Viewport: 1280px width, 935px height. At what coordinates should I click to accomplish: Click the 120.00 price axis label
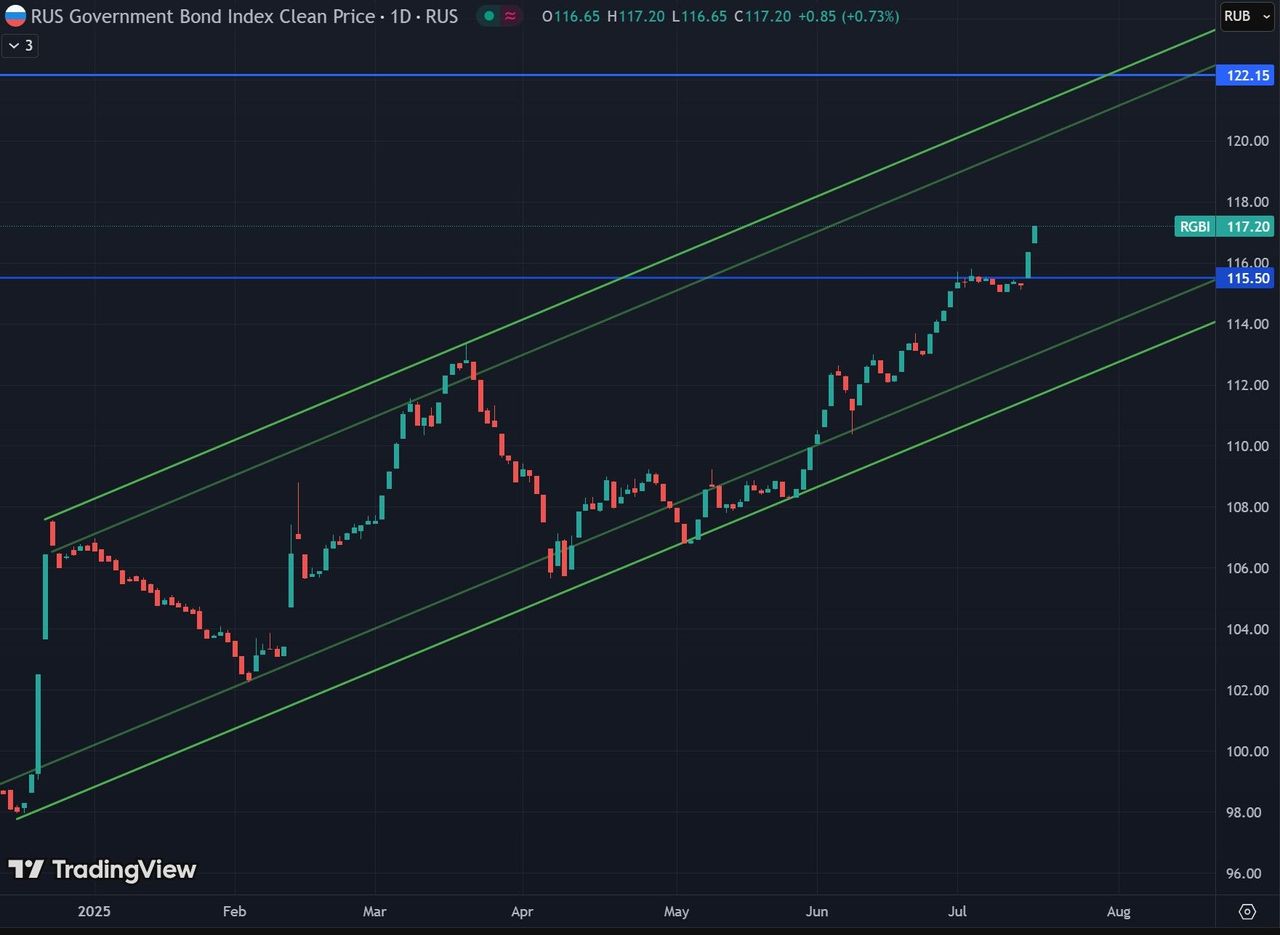click(x=1248, y=141)
